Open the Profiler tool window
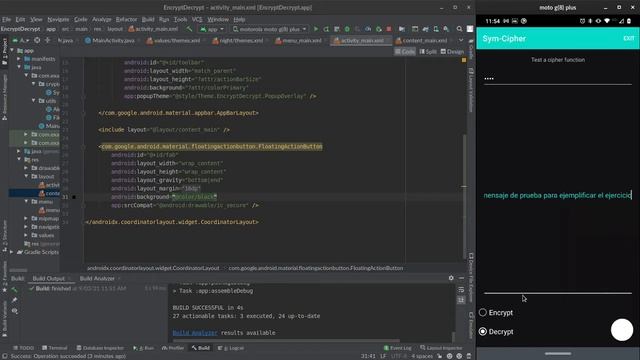The width and height of the screenshot is (640, 360). click(173, 348)
